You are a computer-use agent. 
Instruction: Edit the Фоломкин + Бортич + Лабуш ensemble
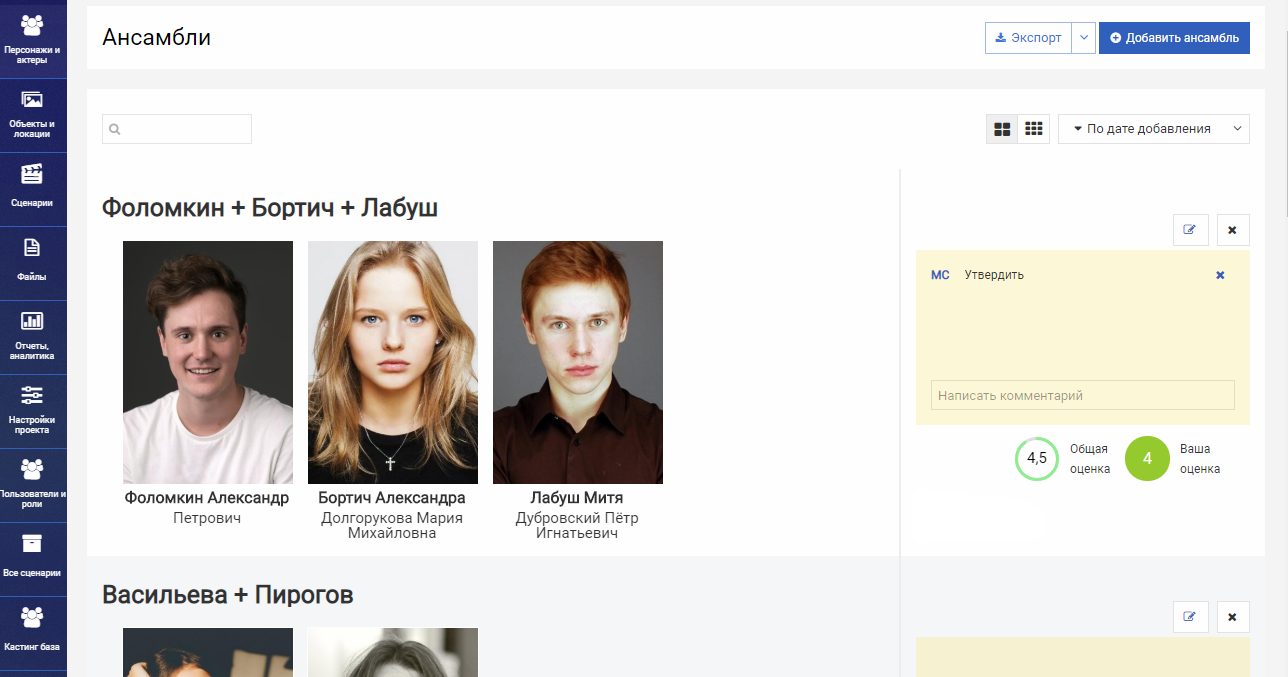[x=1190, y=229]
